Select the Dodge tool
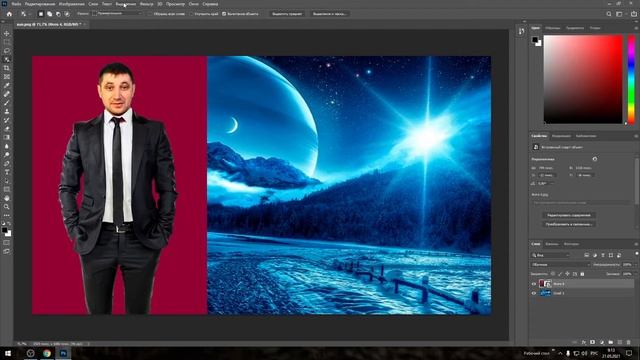 pos(7,155)
